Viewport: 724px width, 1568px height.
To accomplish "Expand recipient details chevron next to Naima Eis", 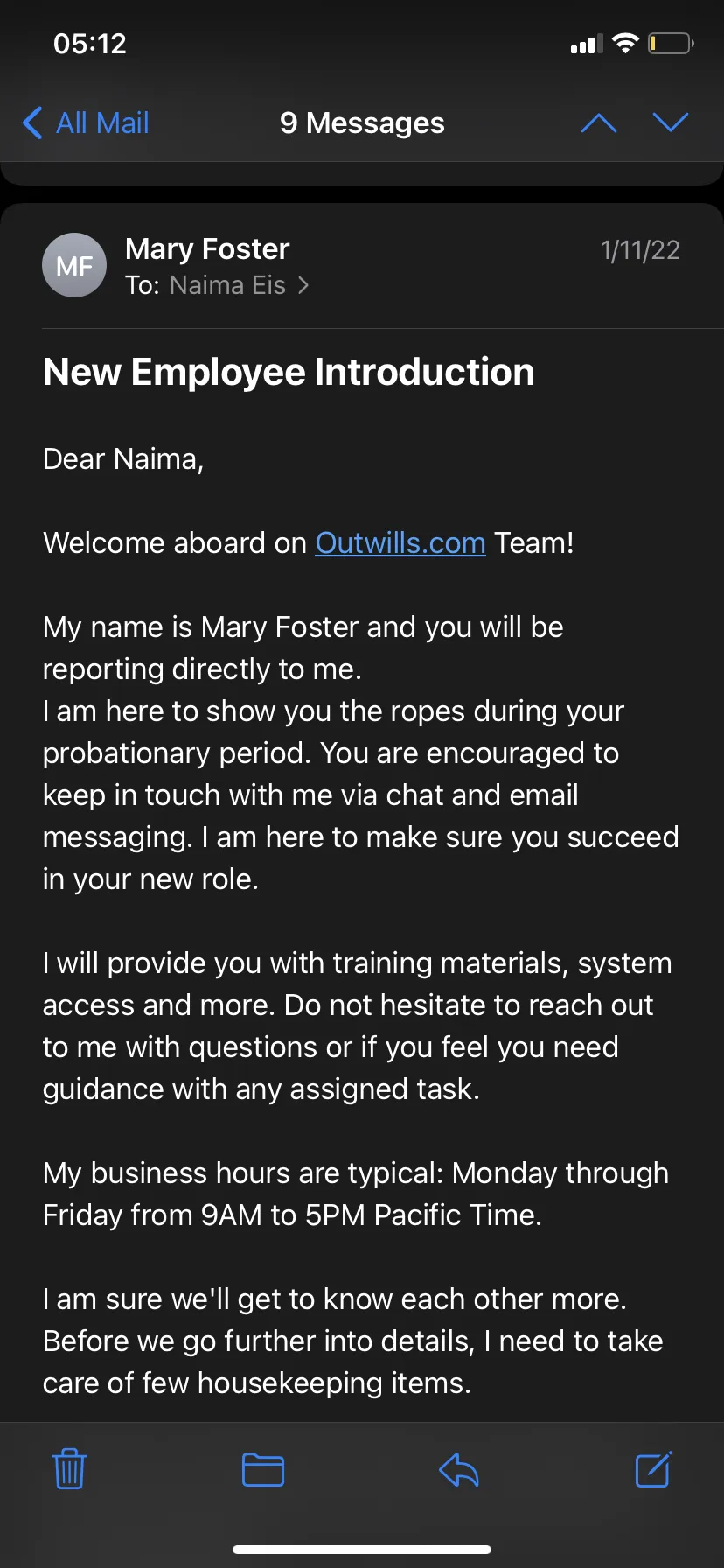I will (x=303, y=285).
